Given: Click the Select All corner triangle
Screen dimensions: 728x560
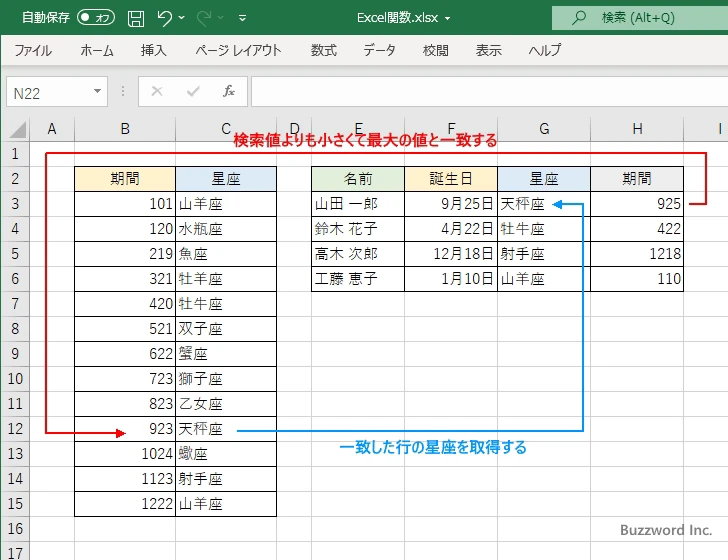Looking at the screenshot, I should coord(15,129).
